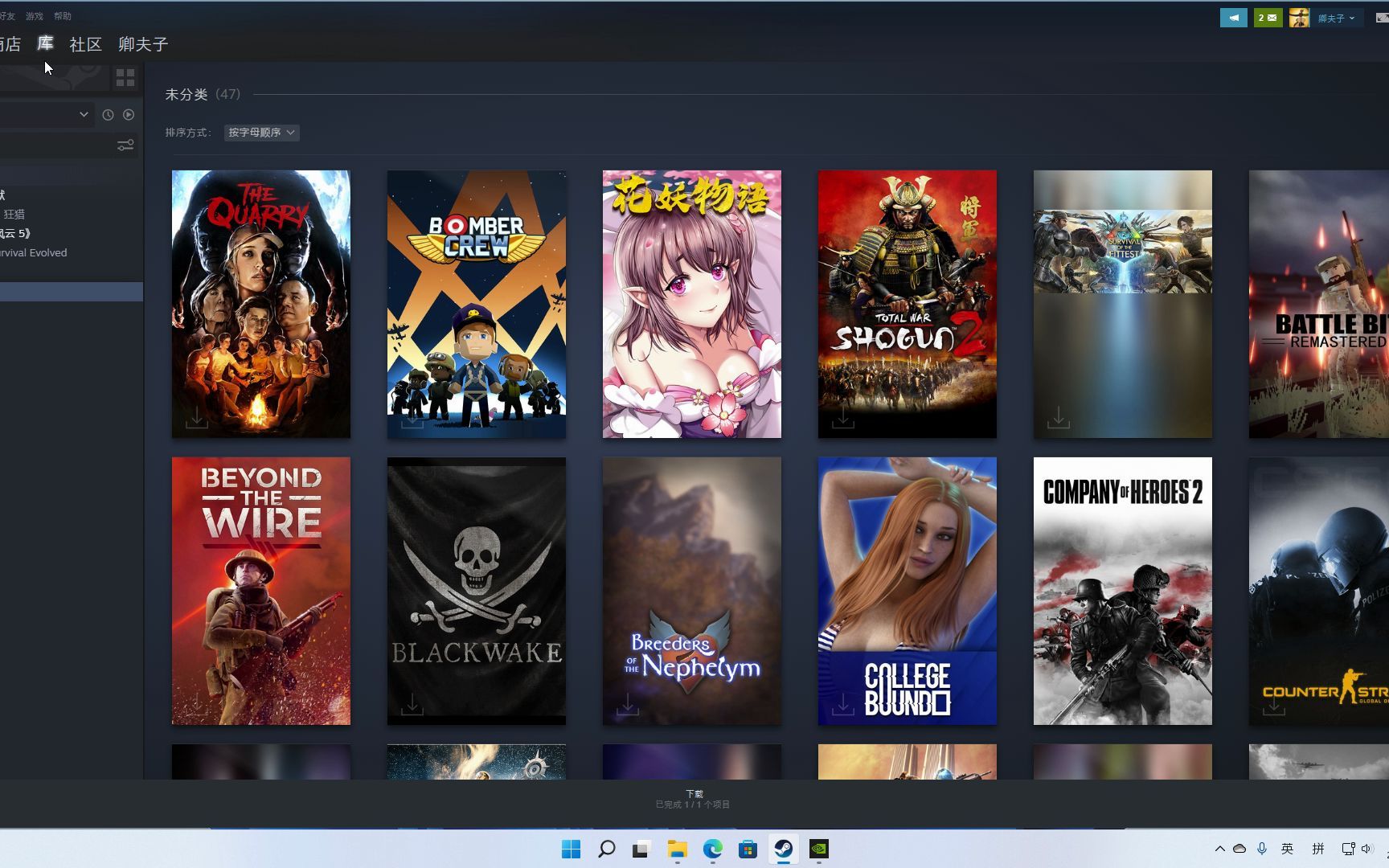Image resolution: width=1389 pixels, height=868 pixels.
Task: Select ARK Survival of the Fittest cover
Action: point(1123,304)
